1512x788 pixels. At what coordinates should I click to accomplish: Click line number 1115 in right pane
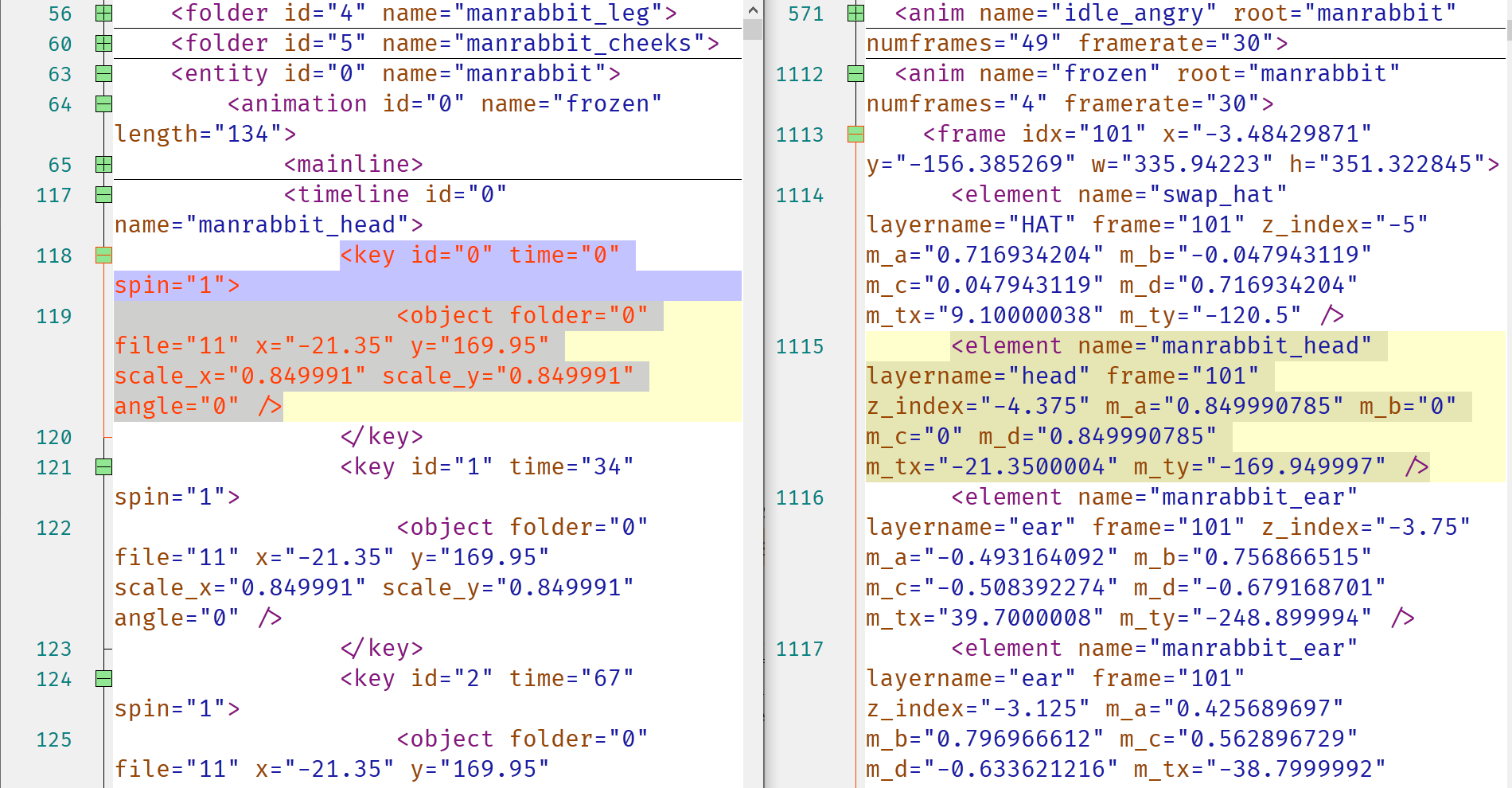coord(799,347)
